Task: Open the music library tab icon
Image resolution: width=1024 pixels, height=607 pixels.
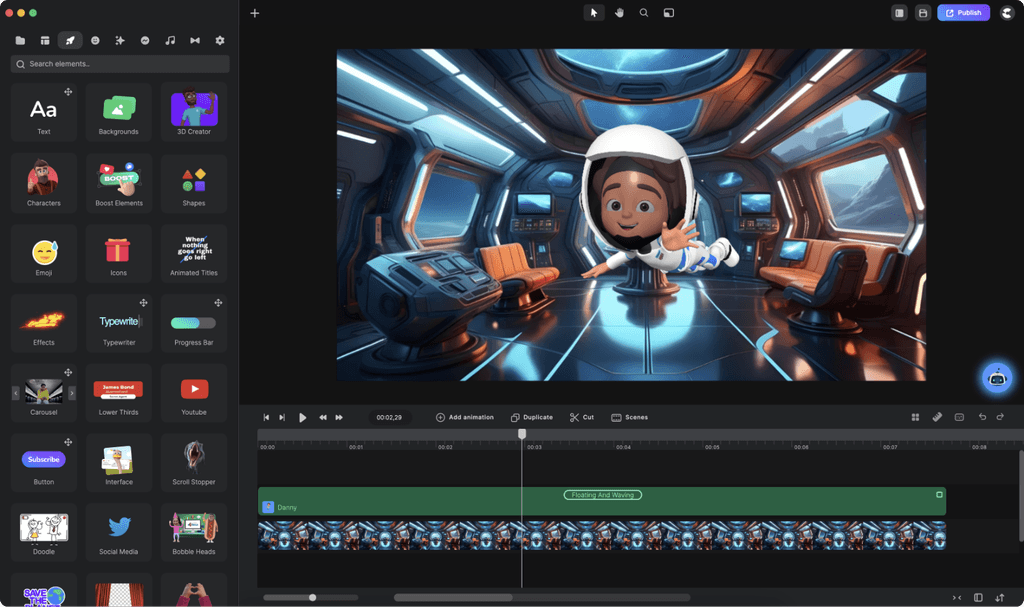Action: pos(170,40)
